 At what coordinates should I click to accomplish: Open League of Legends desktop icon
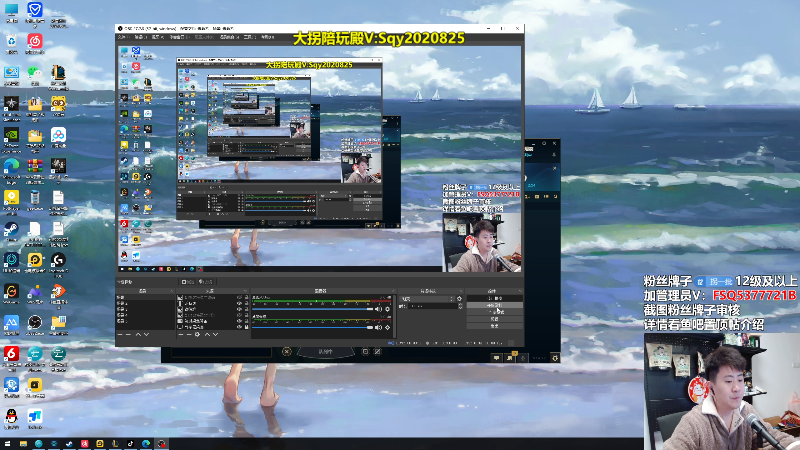(x=58, y=74)
